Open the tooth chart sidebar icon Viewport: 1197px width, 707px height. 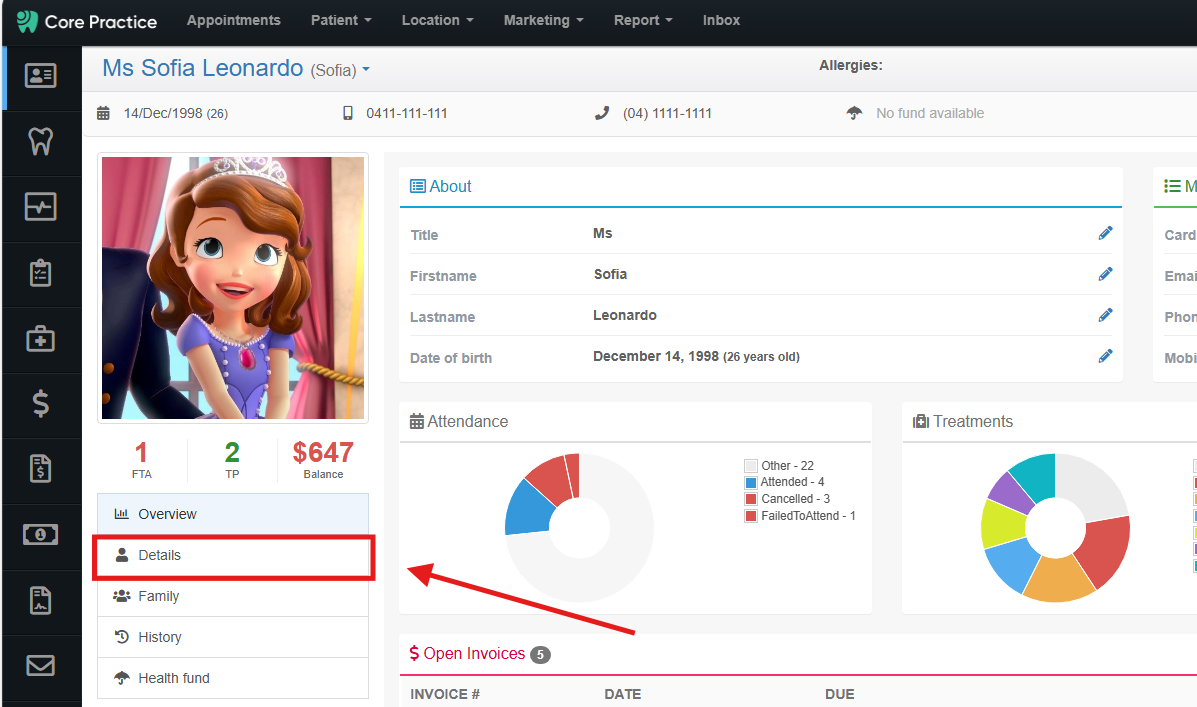tap(40, 141)
